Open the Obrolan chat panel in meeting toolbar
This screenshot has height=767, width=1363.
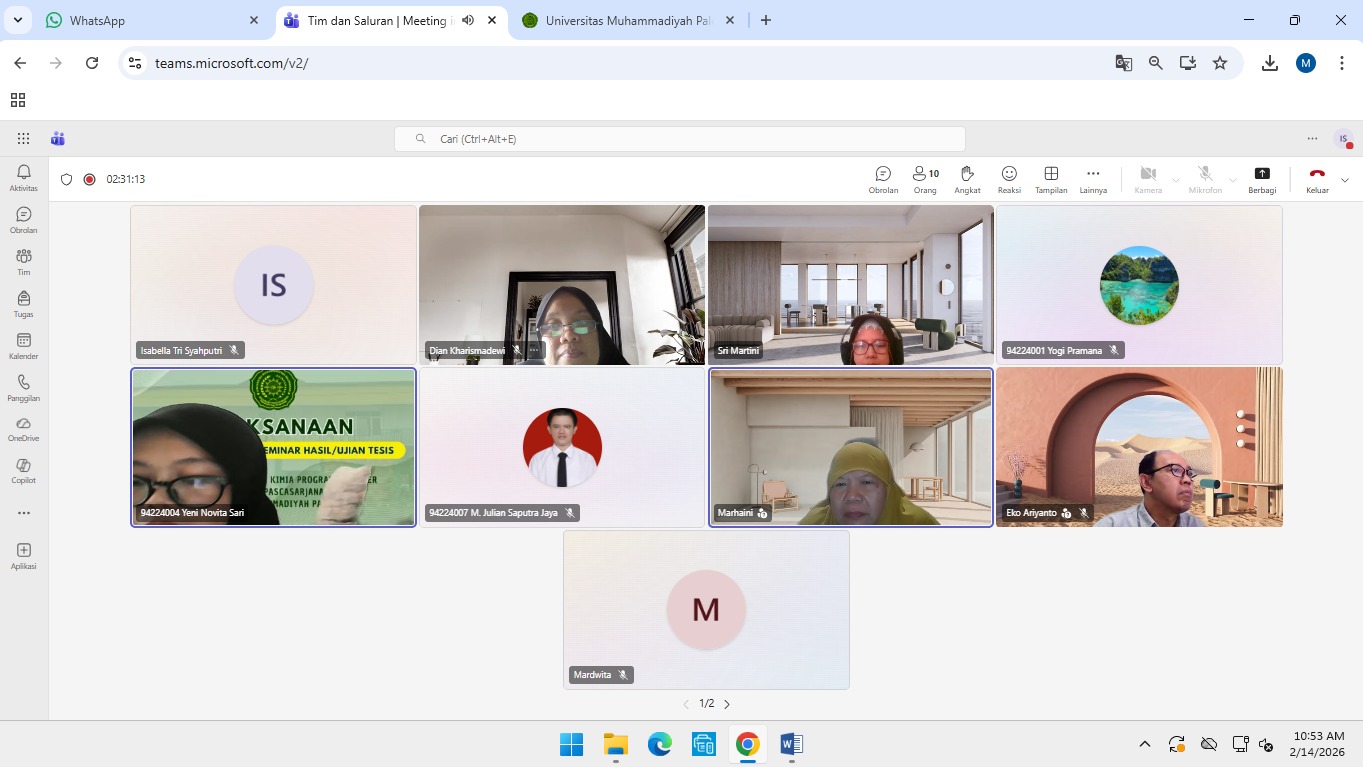pos(883,179)
